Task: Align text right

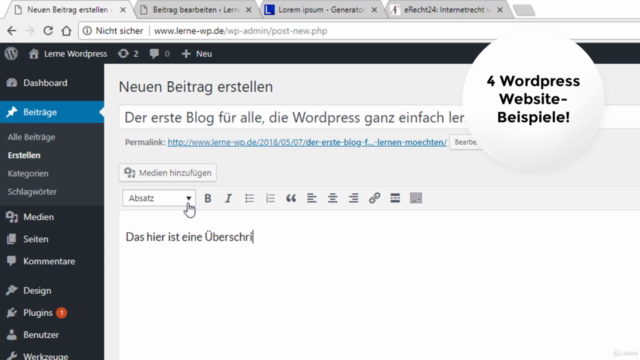Action: pos(353,198)
